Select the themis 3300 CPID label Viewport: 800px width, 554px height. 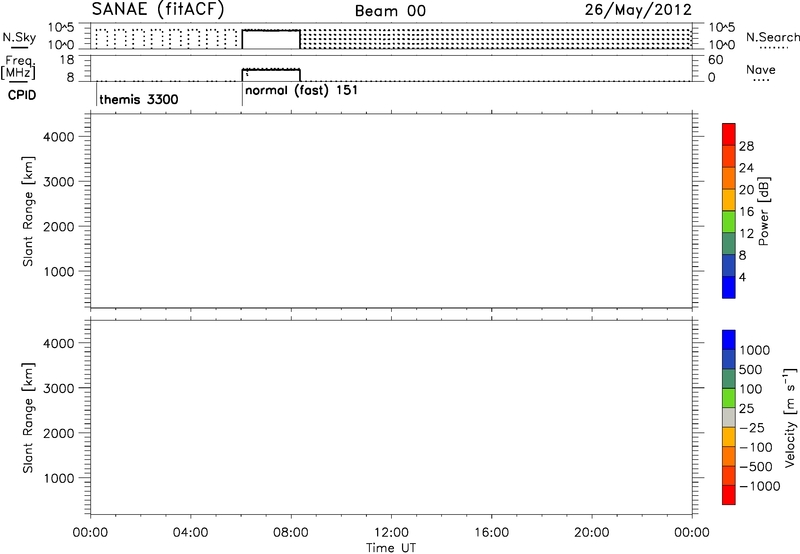139,99
